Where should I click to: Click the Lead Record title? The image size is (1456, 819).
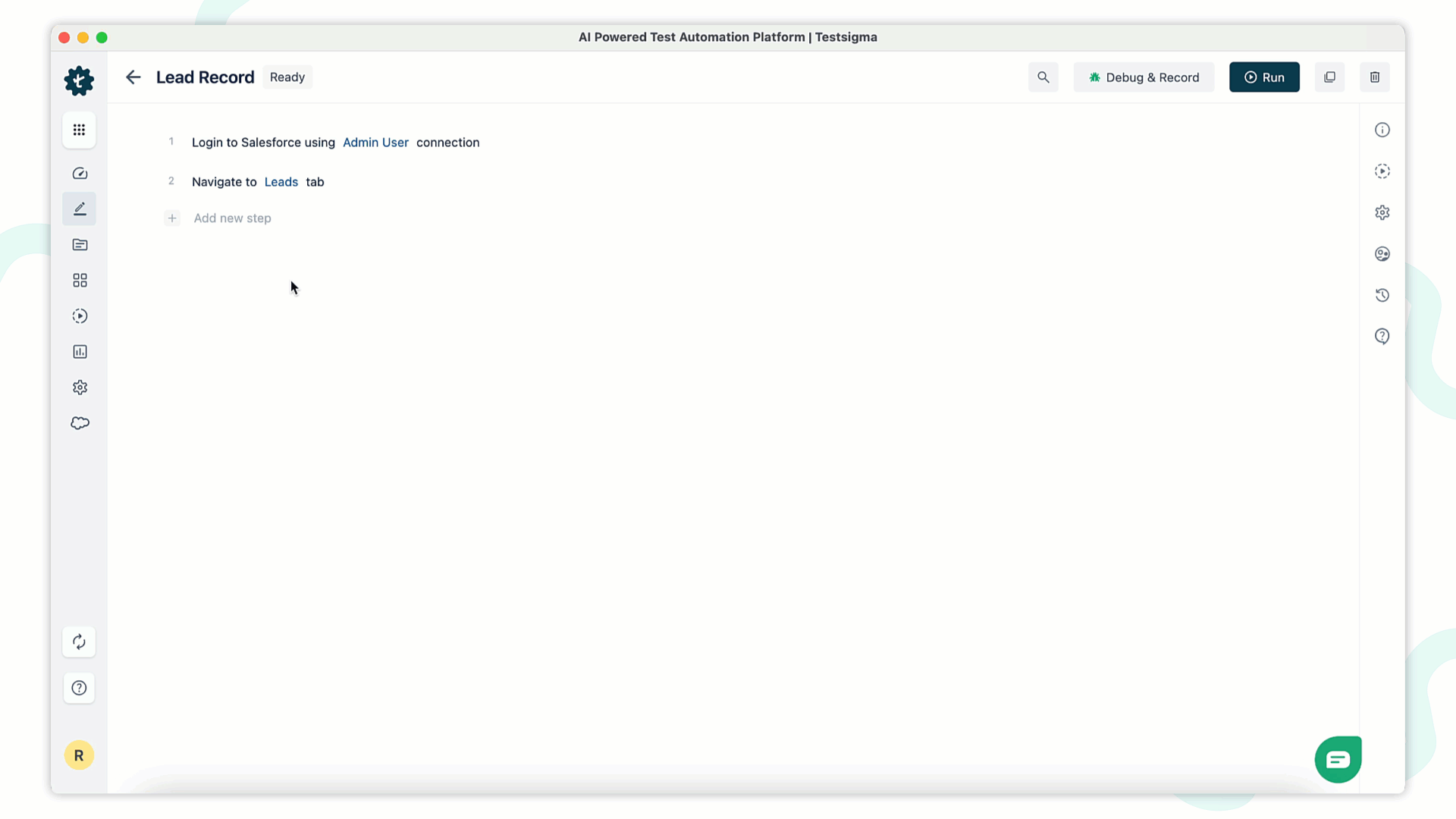coord(206,77)
